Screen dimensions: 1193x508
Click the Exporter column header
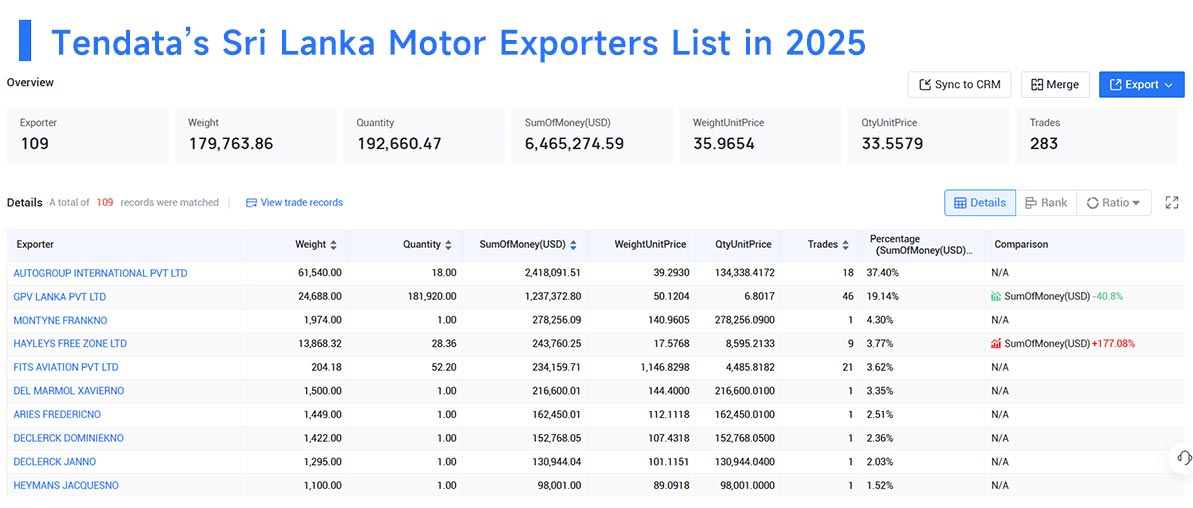pos(35,245)
